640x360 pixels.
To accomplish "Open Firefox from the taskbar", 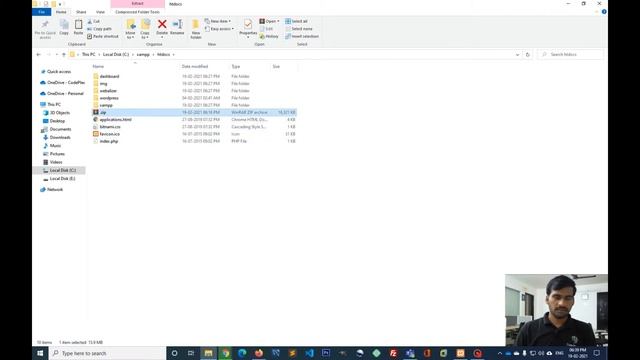I will point(259,353).
